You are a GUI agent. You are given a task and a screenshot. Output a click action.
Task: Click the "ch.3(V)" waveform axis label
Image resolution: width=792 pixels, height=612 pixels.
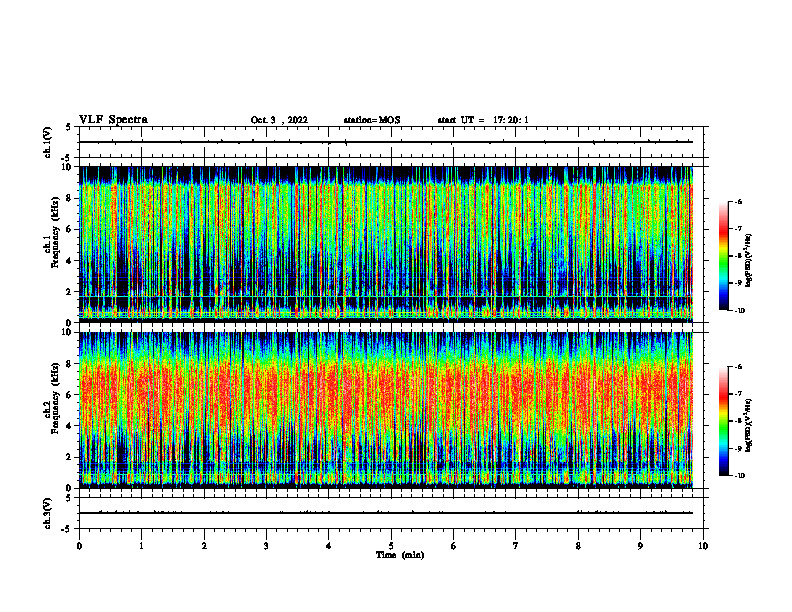click(x=47, y=513)
